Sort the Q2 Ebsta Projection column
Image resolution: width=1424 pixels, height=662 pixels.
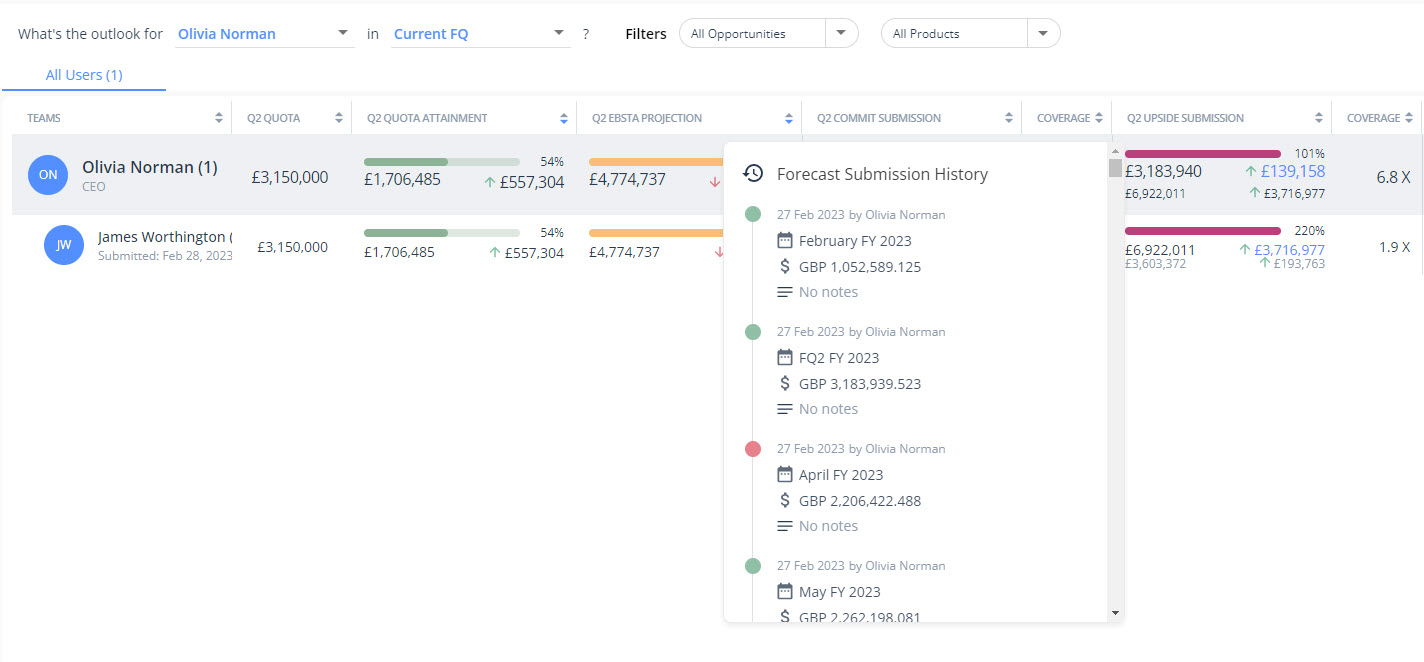tap(789, 118)
